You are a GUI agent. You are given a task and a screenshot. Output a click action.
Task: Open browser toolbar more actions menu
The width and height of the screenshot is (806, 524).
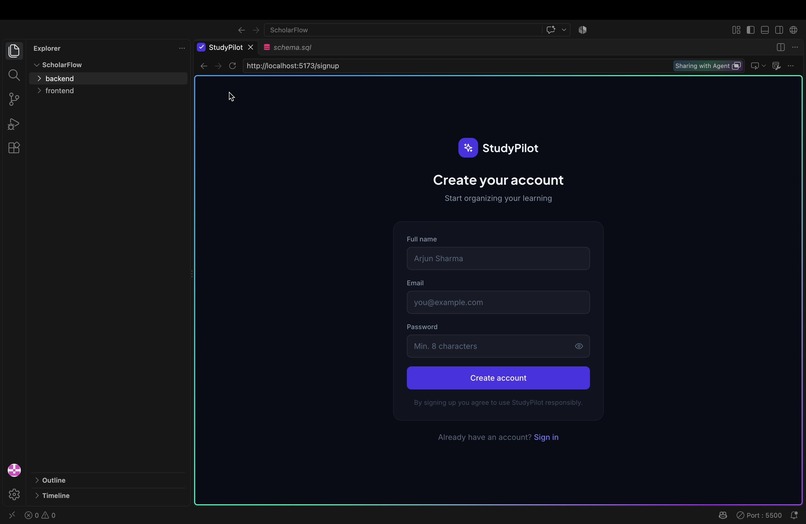[791, 66]
